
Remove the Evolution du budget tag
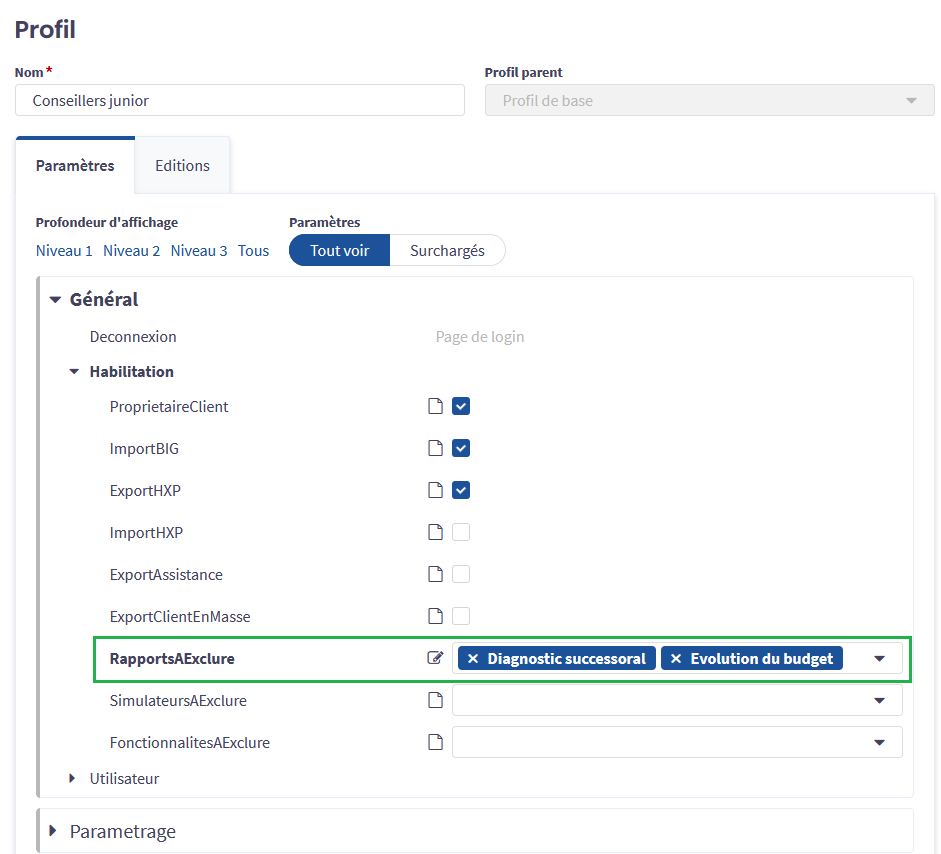(676, 658)
